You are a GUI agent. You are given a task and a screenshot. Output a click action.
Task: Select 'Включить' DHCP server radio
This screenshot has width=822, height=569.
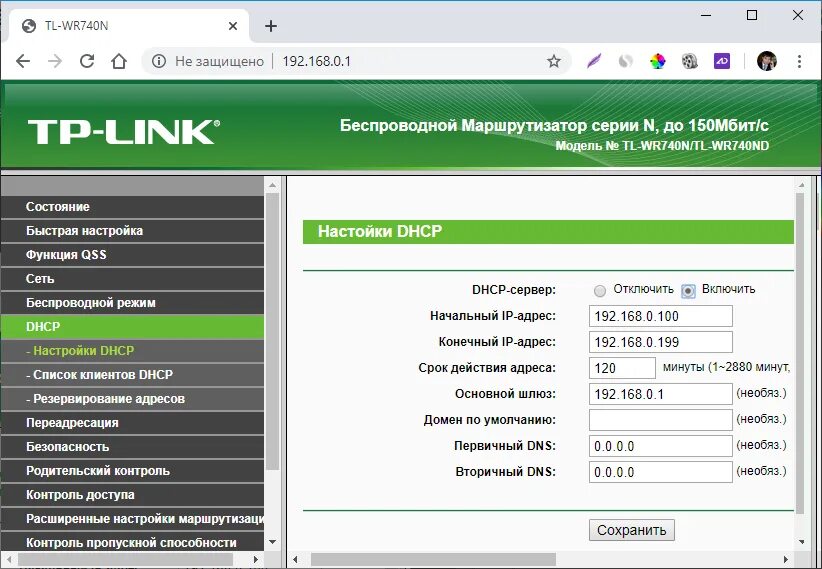(x=688, y=291)
